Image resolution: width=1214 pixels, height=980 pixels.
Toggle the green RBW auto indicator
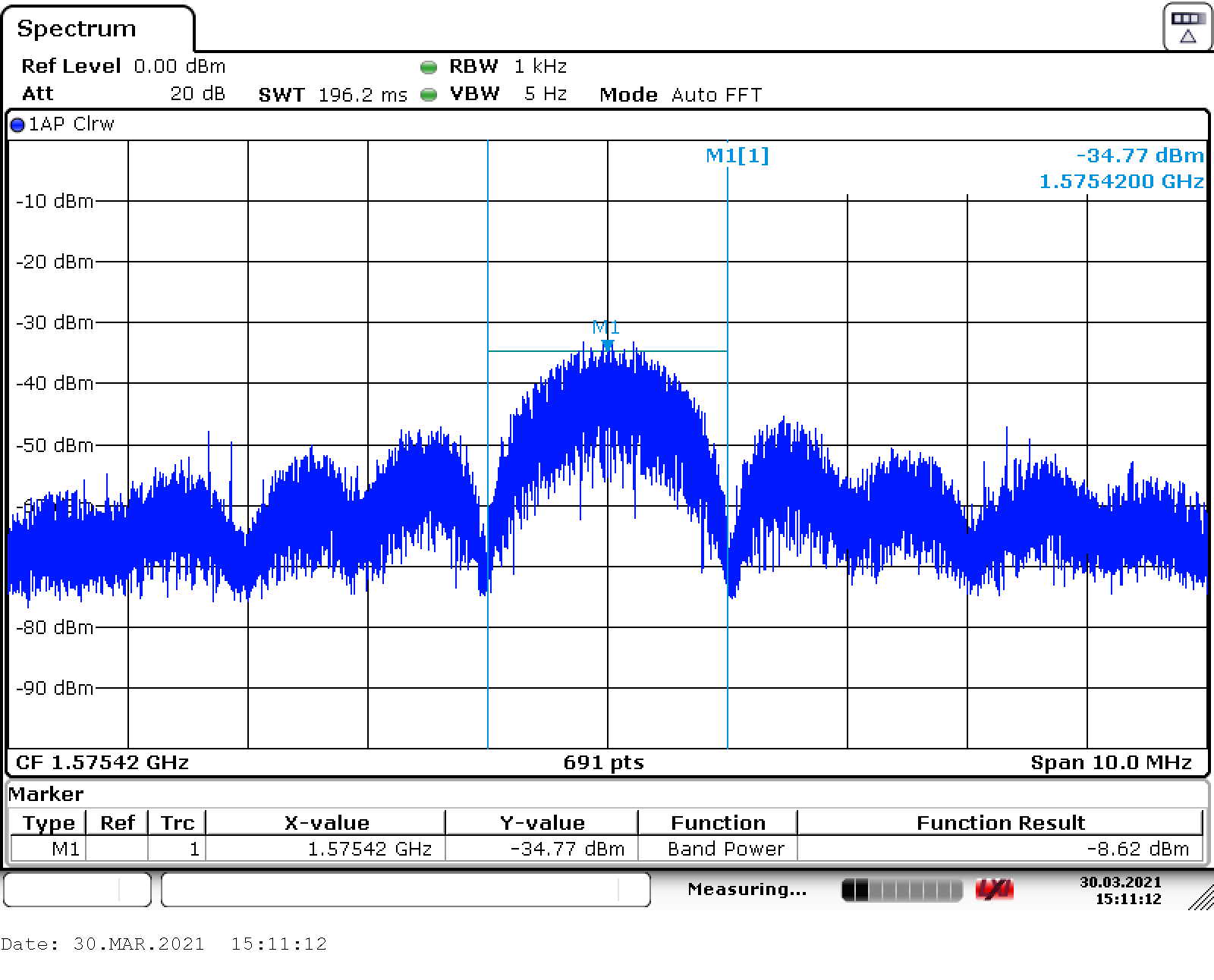tap(429, 68)
